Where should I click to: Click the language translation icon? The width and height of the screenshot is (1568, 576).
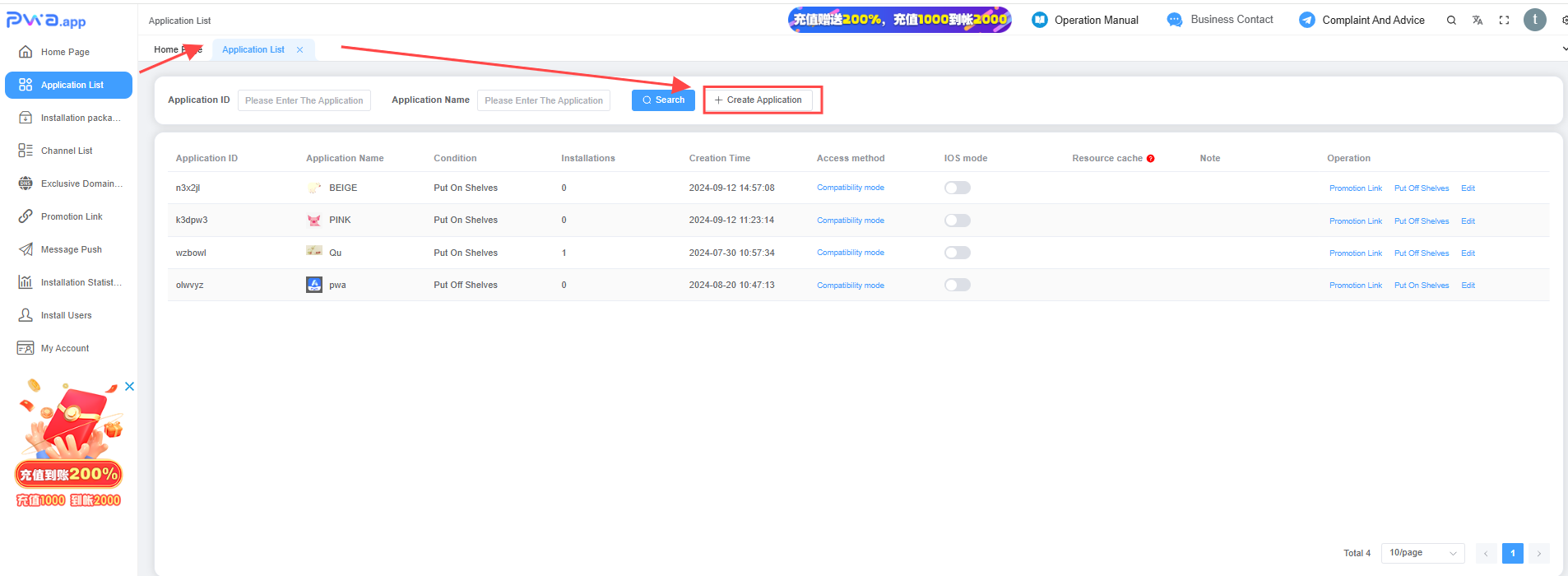click(x=1478, y=21)
